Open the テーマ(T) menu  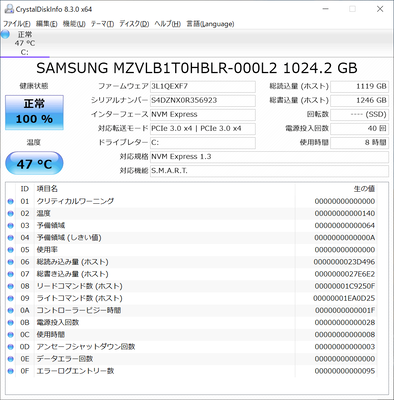click(x=102, y=24)
